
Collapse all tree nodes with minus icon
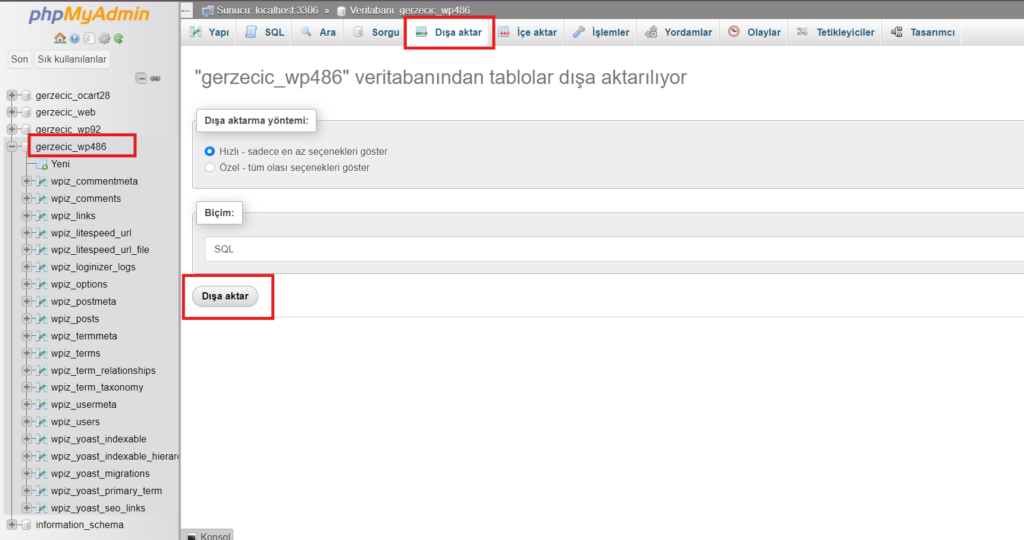pos(141,78)
